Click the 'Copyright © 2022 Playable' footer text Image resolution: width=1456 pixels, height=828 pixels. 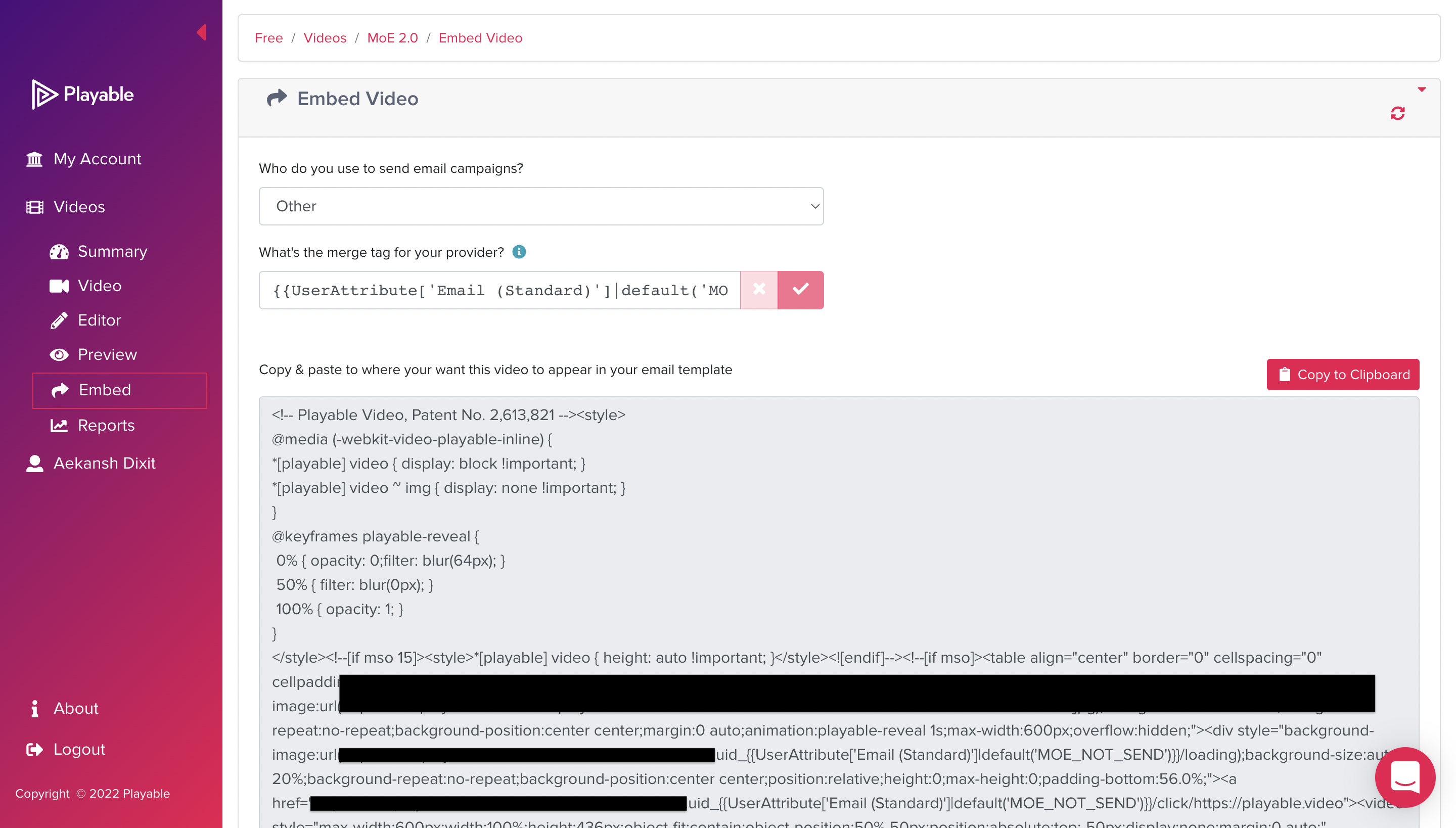(93, 794)
